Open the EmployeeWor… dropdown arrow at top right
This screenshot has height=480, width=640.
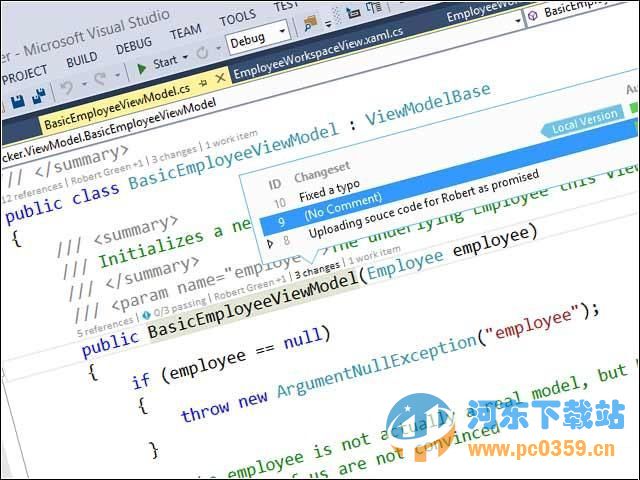click(518, 20)
